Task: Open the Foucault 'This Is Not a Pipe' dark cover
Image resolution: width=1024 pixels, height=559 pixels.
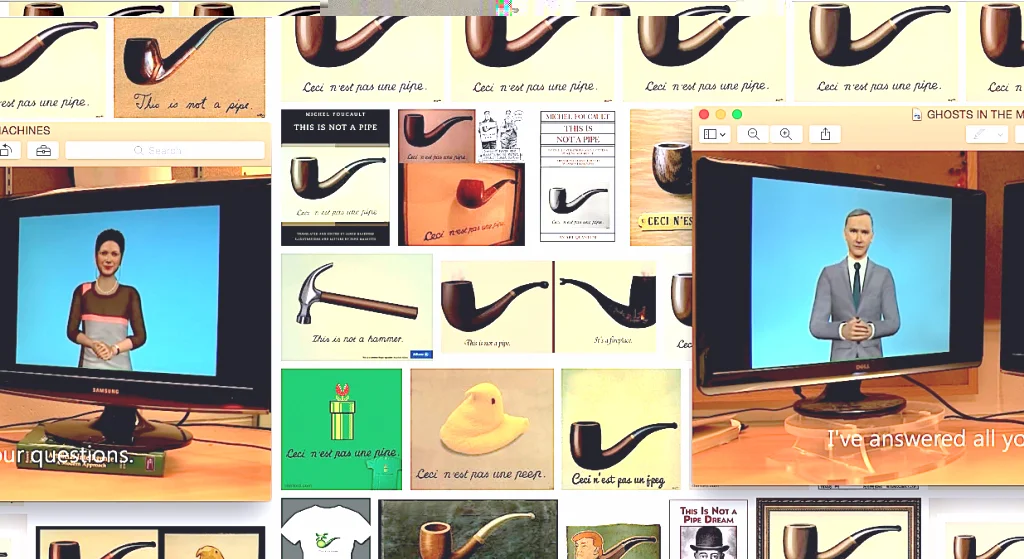Action: [335, 177]
